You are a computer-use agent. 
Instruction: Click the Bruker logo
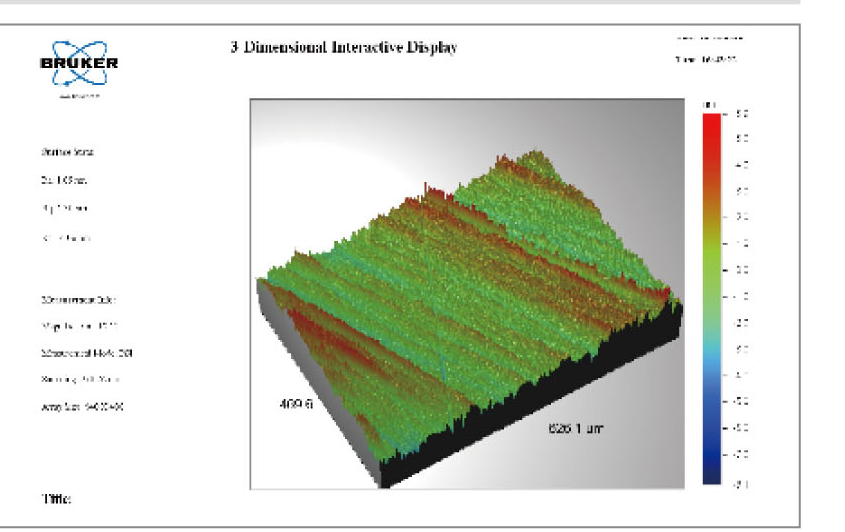pyautogui.click(x=79, y=65)
